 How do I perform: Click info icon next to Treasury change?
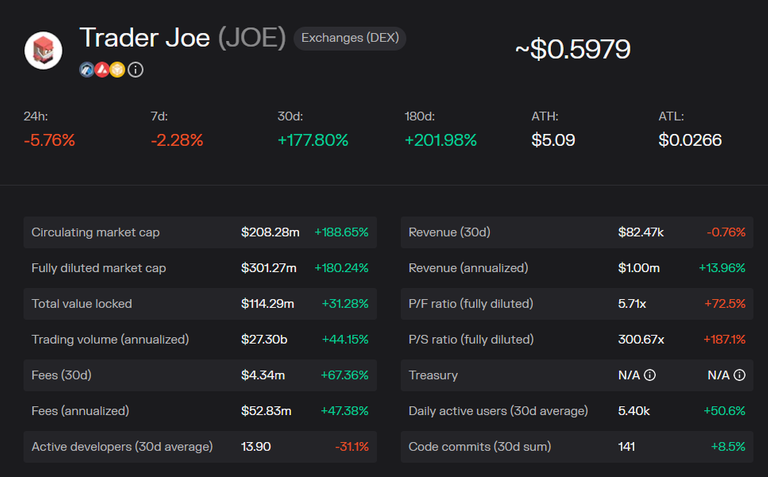(739, 375)
